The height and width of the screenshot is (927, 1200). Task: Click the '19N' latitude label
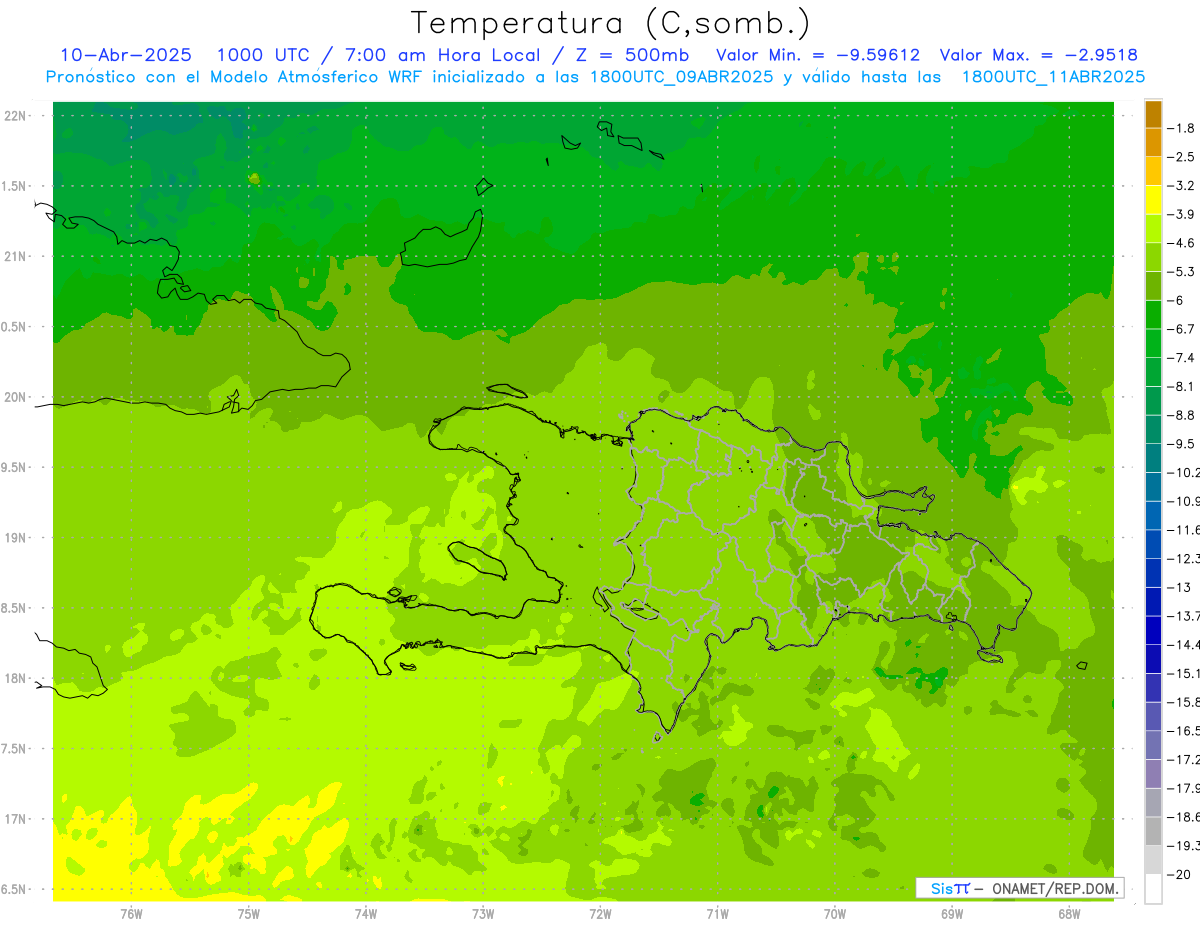[x=14, y=537]
